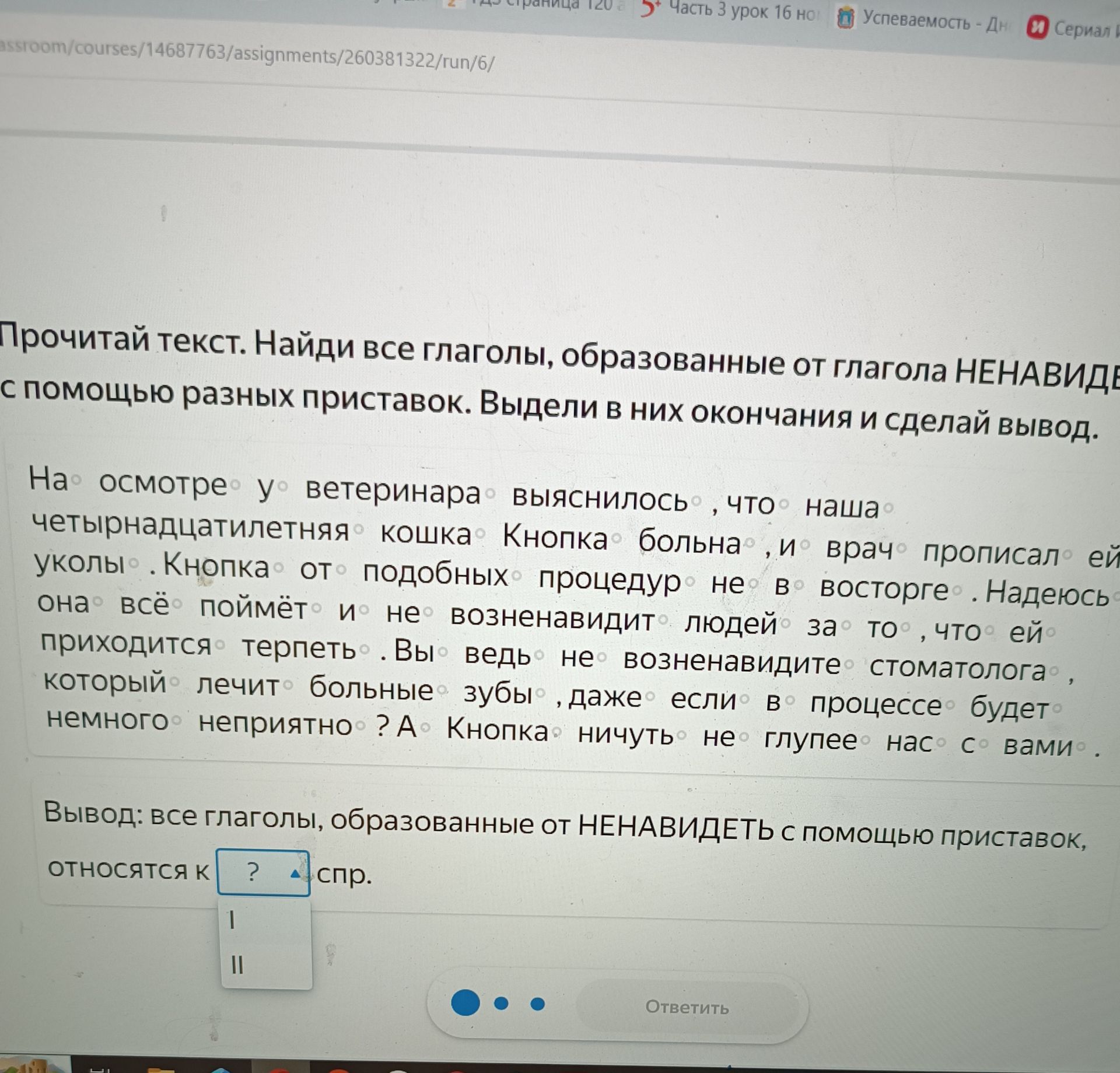This screenshot has height=1073, width=1120.
Task: Open the bookmark 'Часть 3 урок 16'
Action: pyautogui.click(x=730, y=10)
